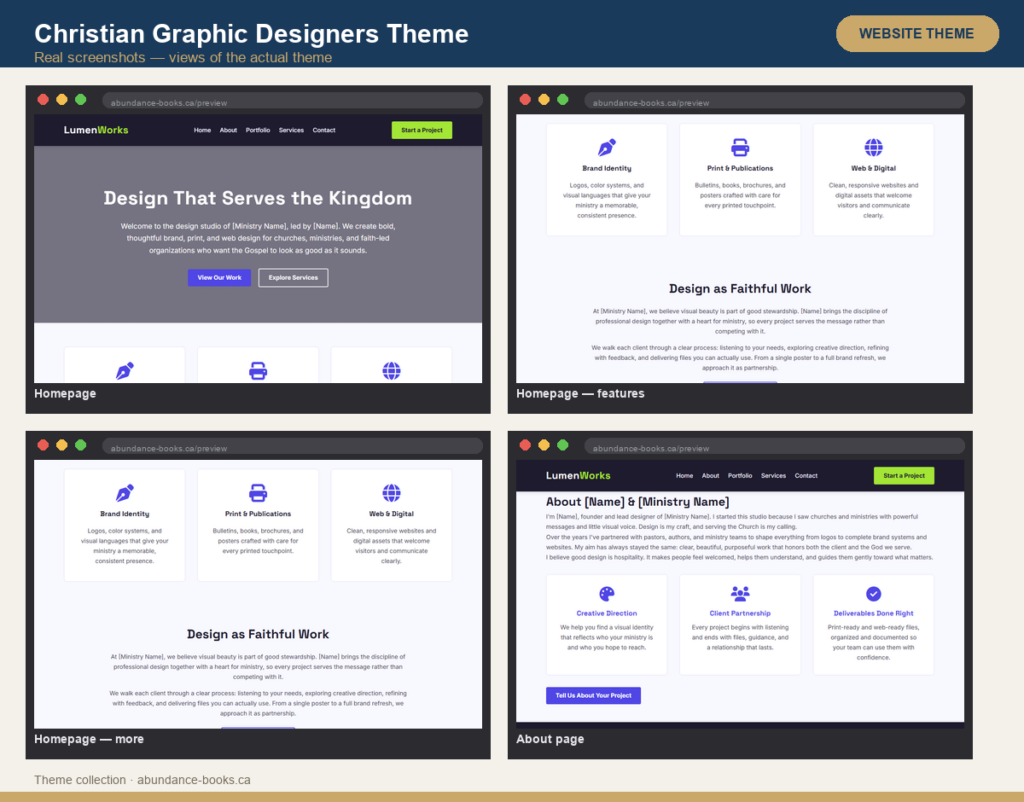
Task: Click Start a Project in Homepage screenshot
Action: [x=422, y=130]
